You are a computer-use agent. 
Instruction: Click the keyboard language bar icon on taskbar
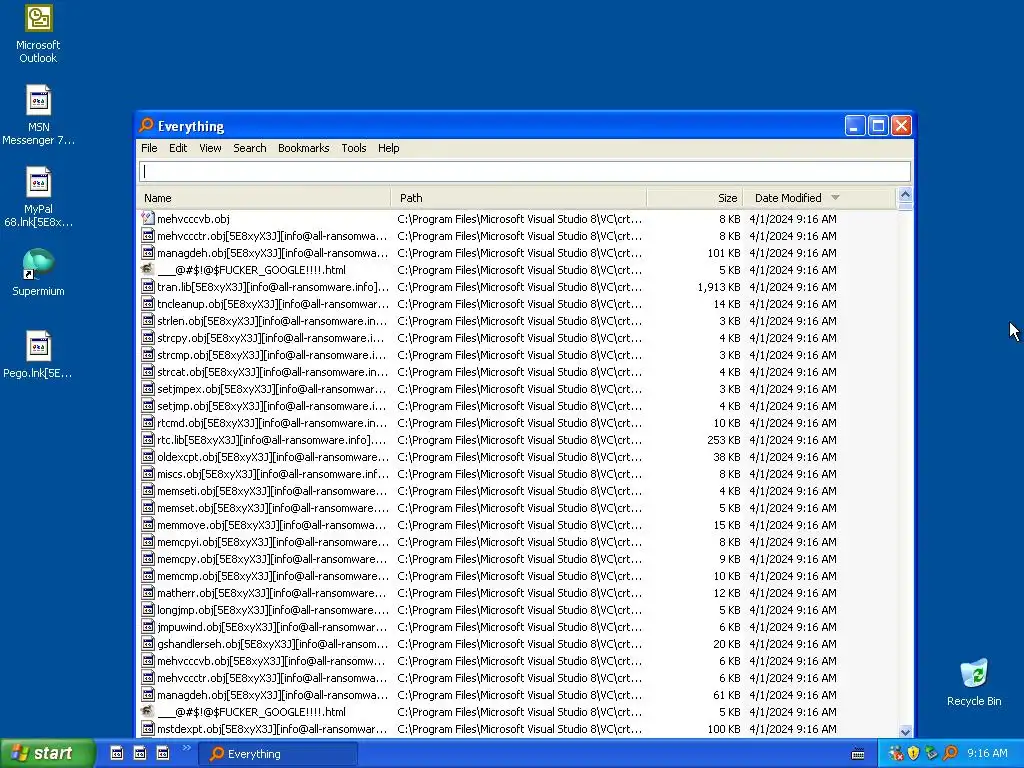point(858,754)
